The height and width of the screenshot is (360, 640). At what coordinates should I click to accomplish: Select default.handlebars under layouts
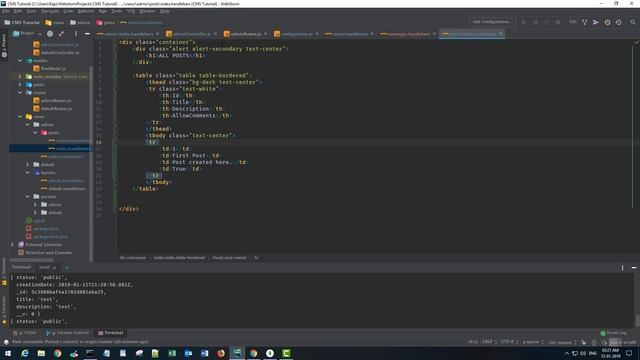63,189
